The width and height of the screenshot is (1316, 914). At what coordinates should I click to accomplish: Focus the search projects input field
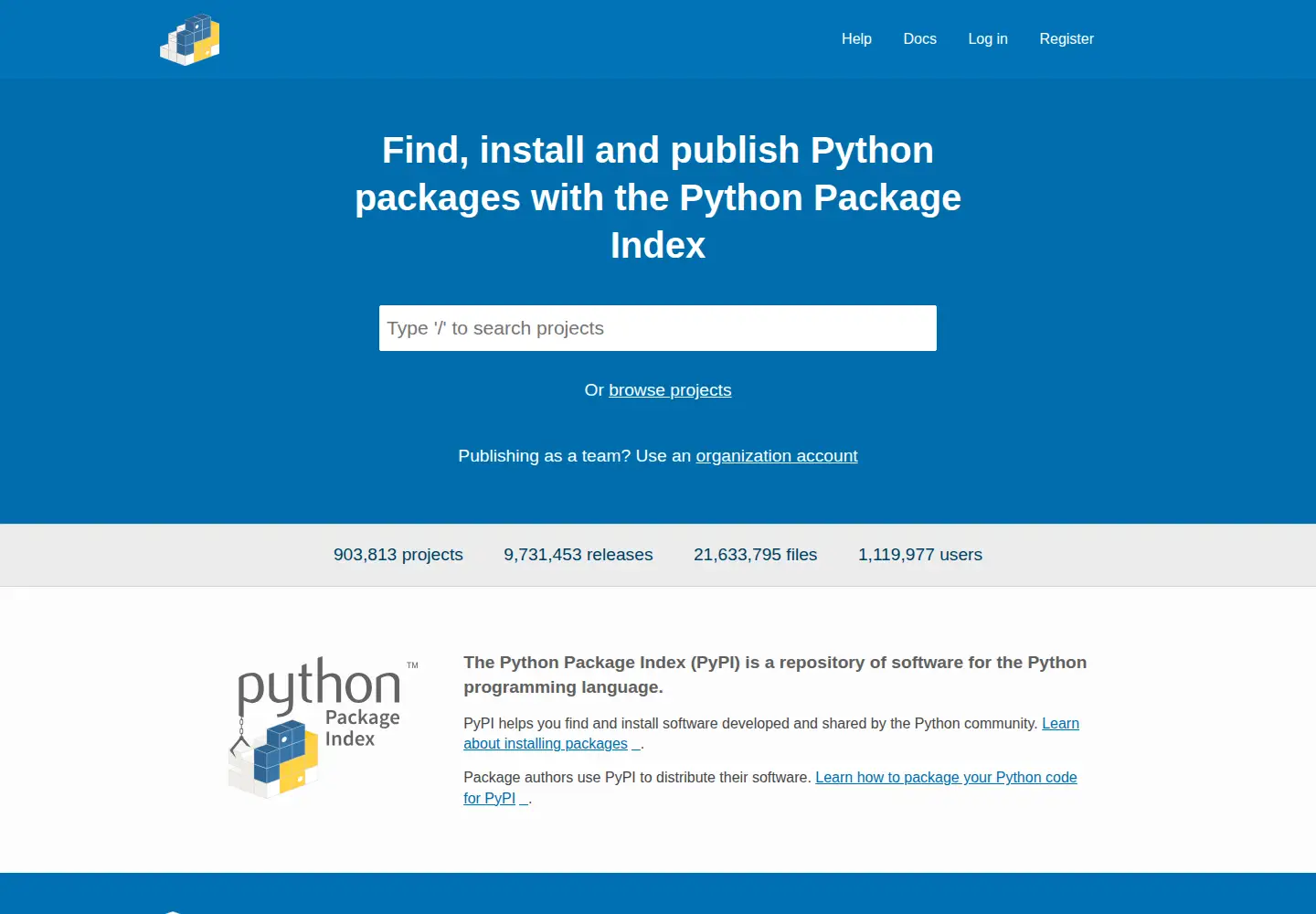point(658,328)
